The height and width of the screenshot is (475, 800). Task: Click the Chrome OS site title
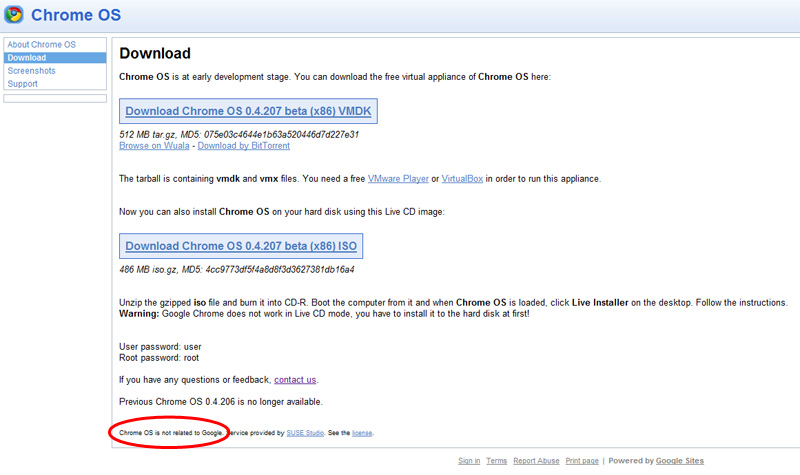(x=76, y=15)
